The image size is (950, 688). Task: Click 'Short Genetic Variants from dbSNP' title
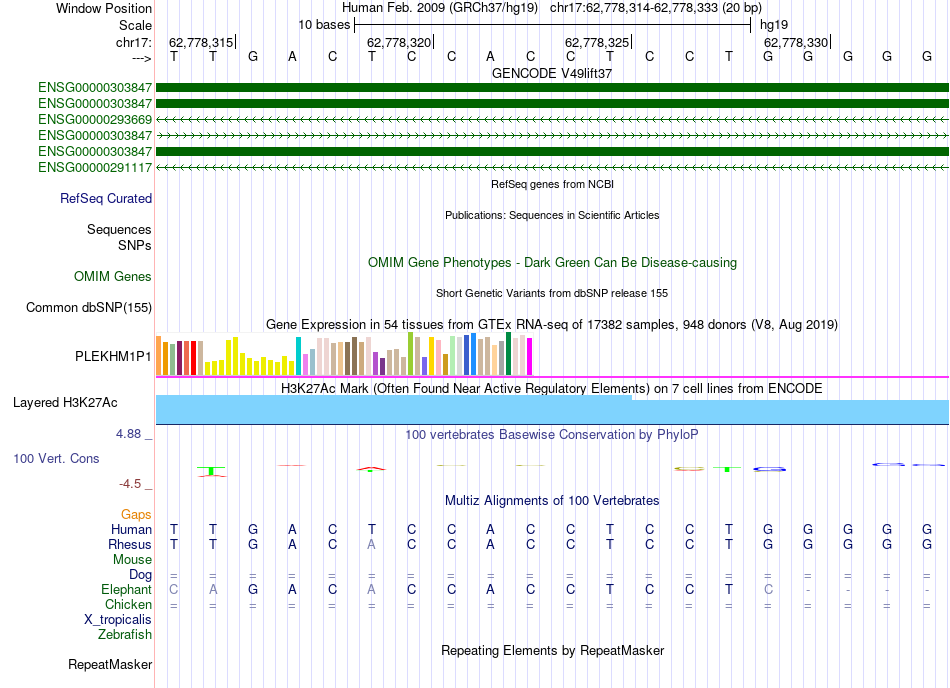552,293
